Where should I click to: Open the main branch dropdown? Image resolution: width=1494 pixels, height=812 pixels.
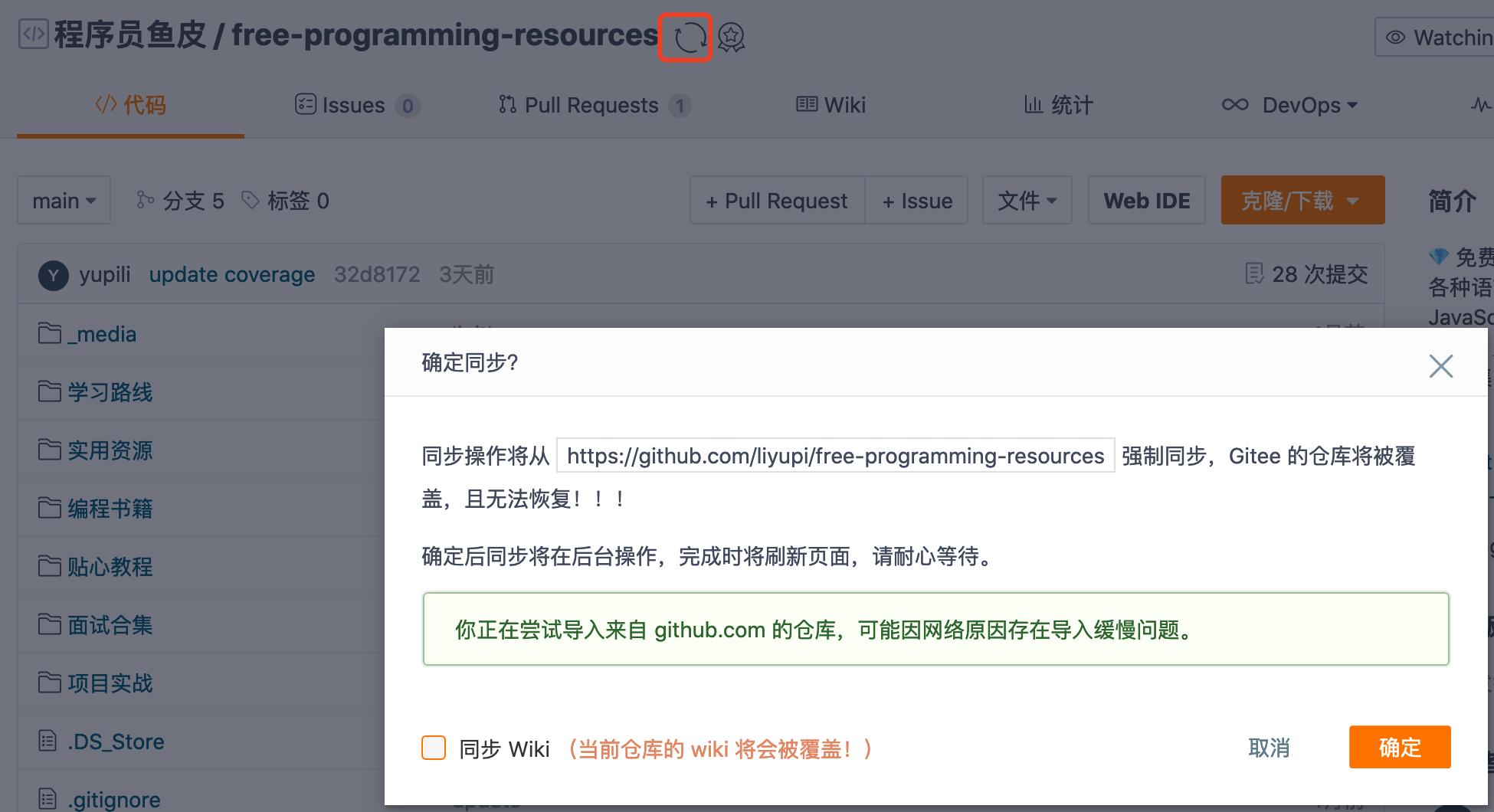click(x=63, y=200)
